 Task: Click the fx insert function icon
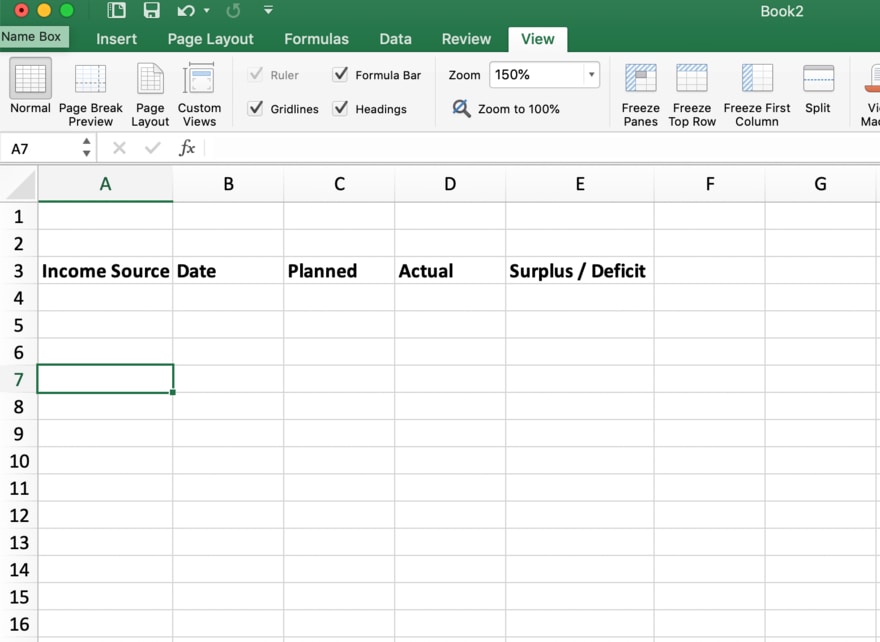[x=187, y=148]
